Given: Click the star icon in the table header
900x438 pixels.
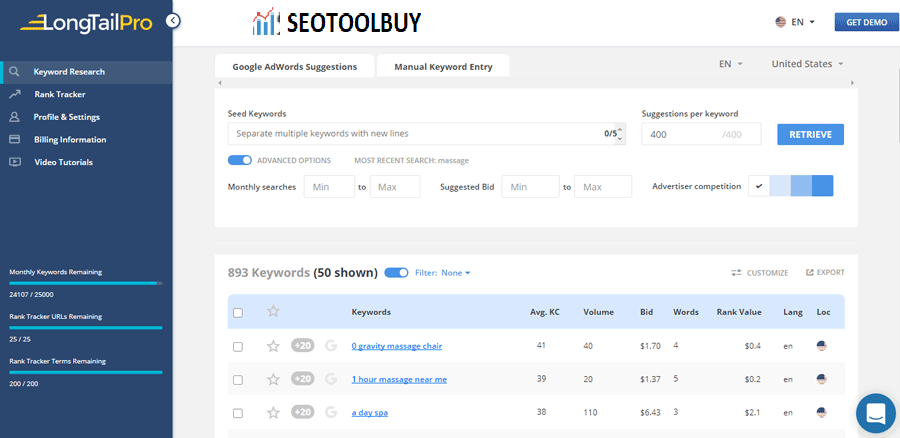Looking at the screenshot, I should pos(273,311).
